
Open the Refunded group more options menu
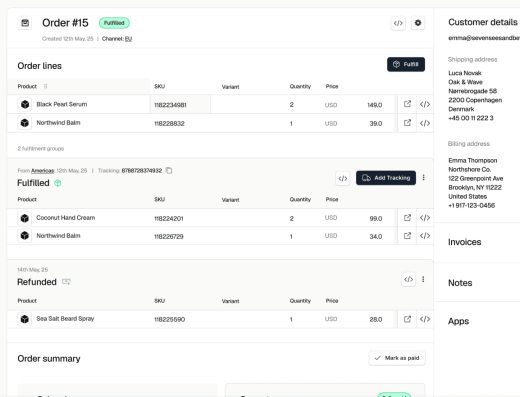pyautogui.click(x=423, y=279)
